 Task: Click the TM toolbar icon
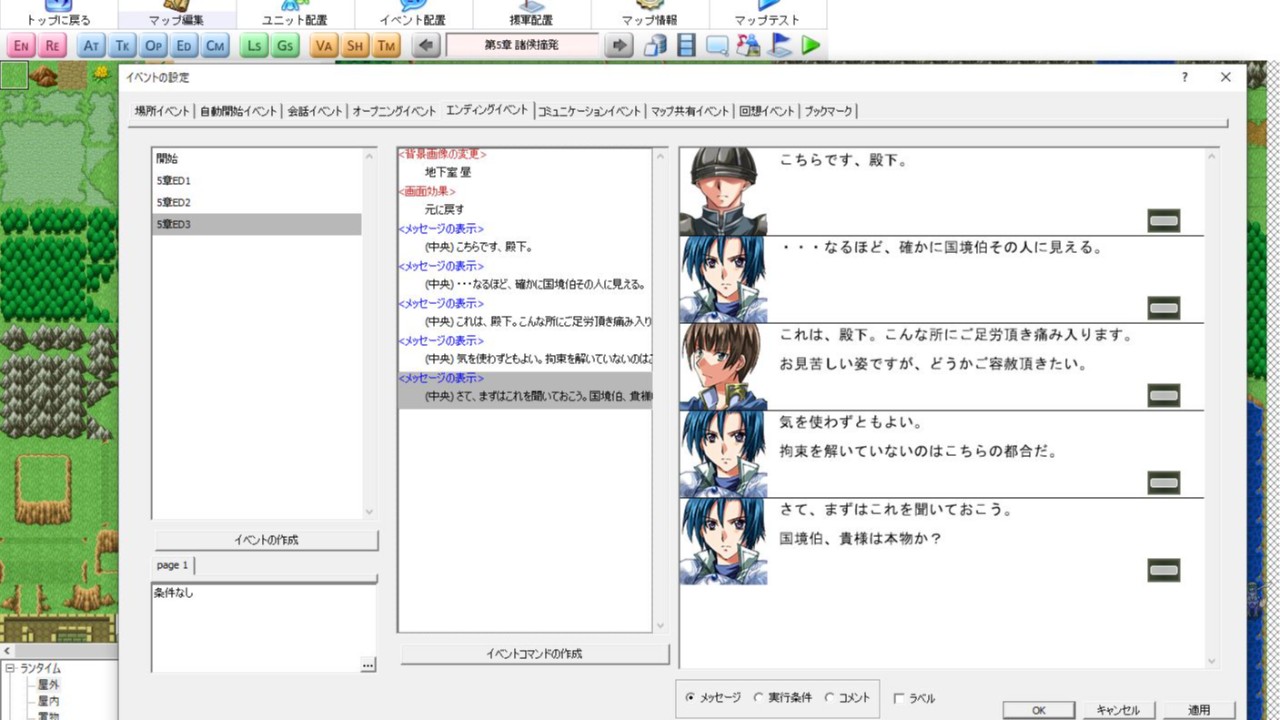(386, 46)
